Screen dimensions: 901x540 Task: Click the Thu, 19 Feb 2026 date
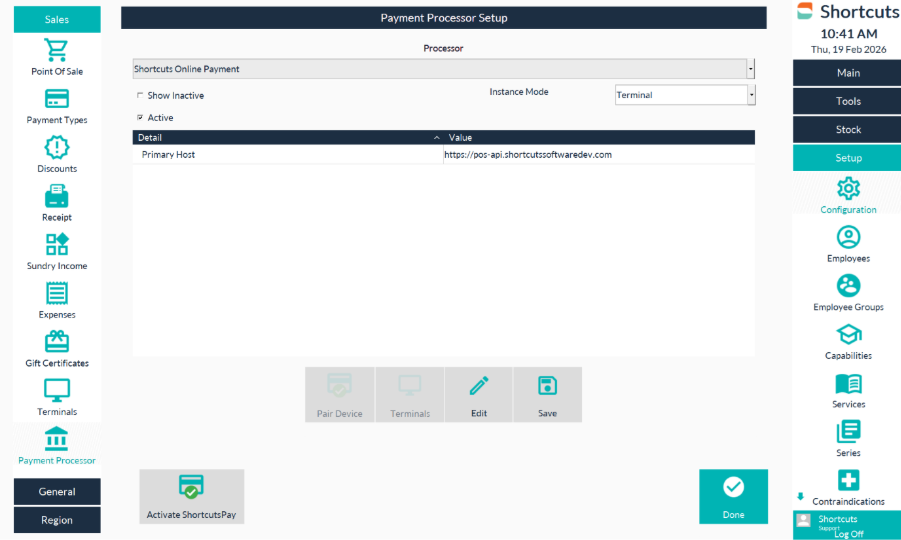pos(848,49)
